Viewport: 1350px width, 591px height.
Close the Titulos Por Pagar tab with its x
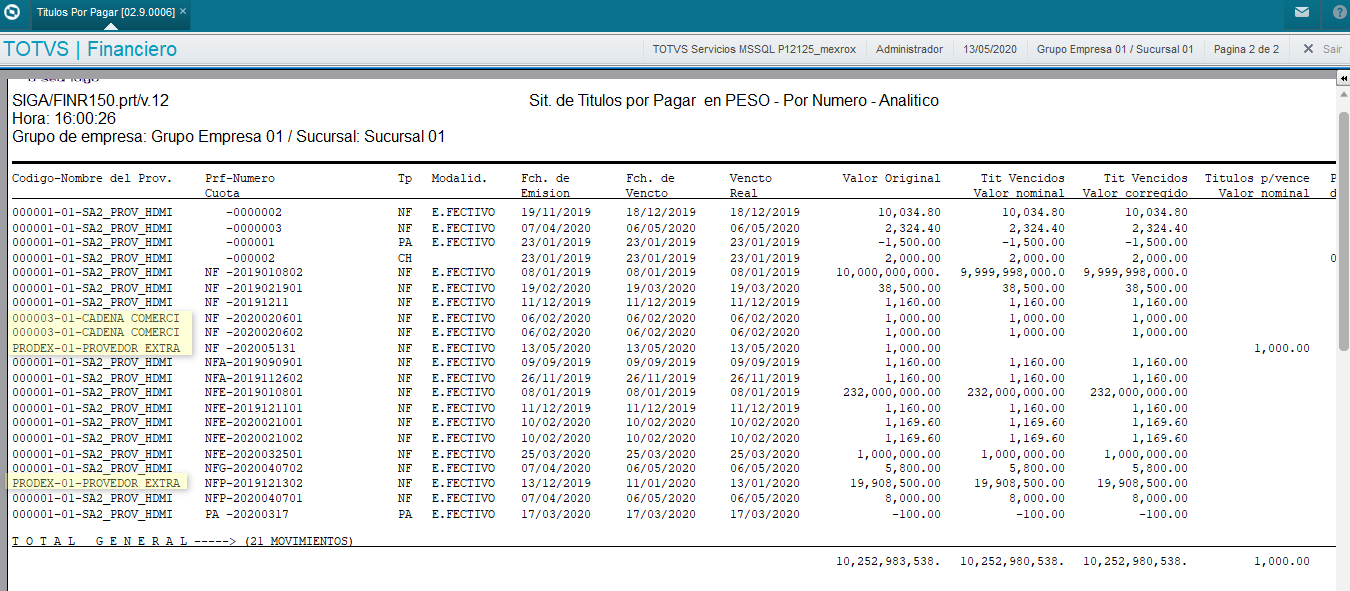click(182, 12)
